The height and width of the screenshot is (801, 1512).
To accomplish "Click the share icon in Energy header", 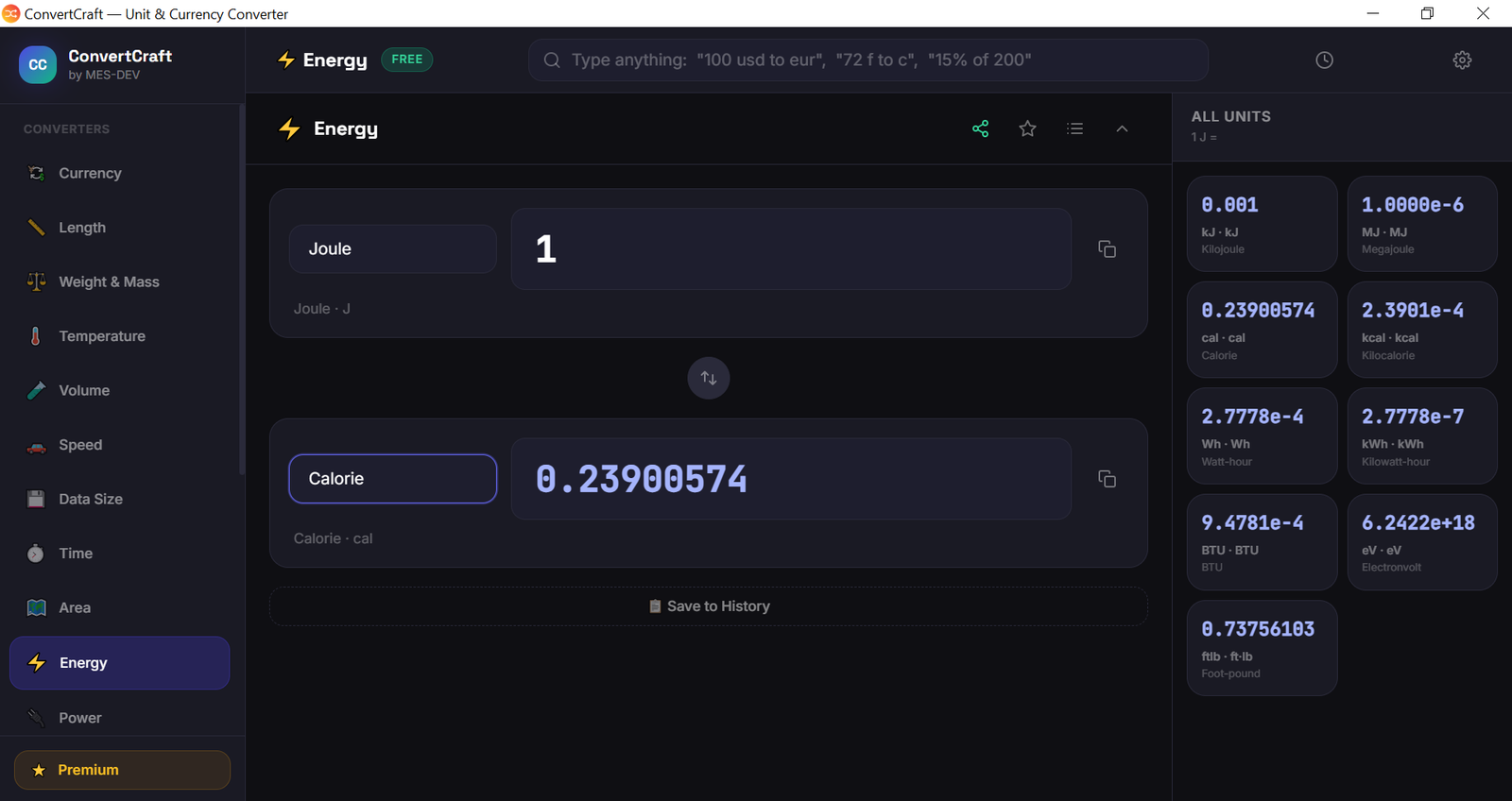I will [981, 128].
